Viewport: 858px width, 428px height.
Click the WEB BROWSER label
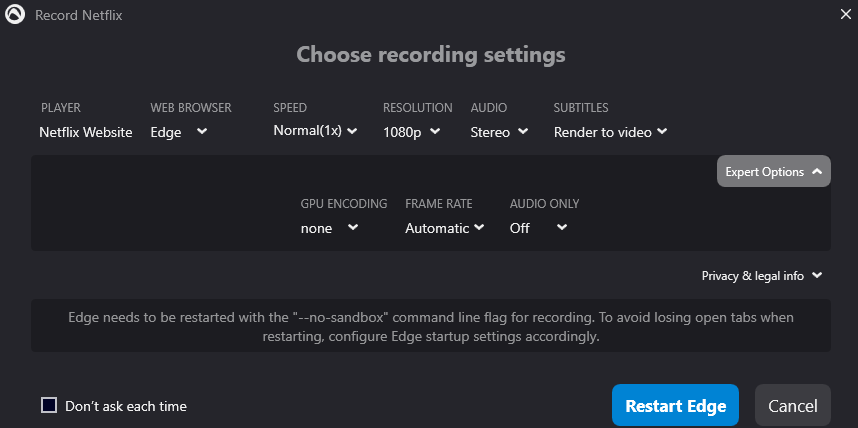[191, 108]
